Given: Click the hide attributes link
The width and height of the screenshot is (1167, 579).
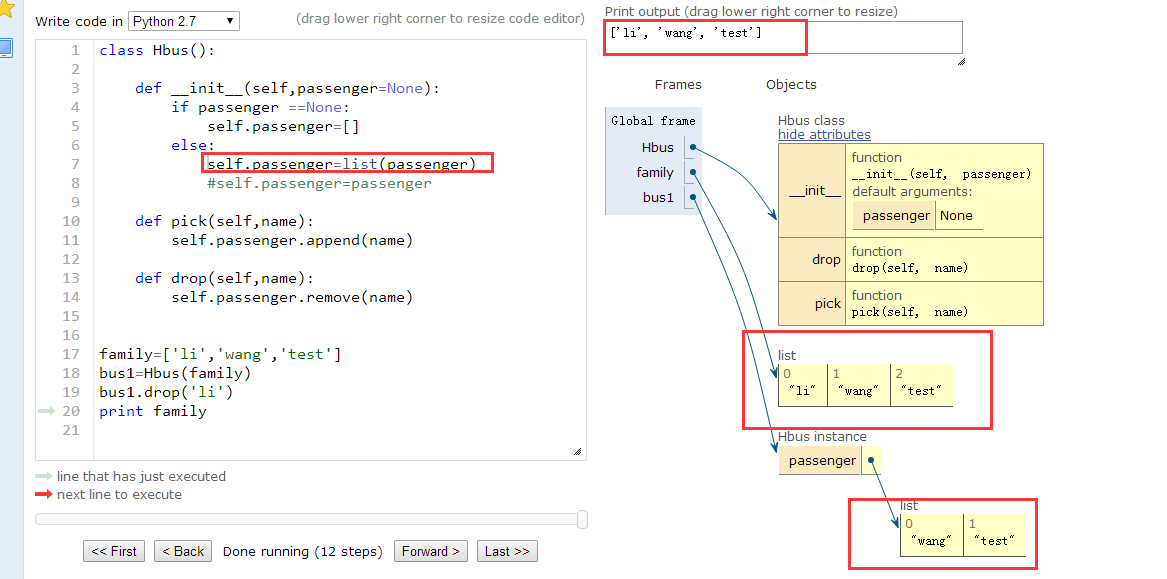Looking at the screenshot, I should click(x=824, y=135).
